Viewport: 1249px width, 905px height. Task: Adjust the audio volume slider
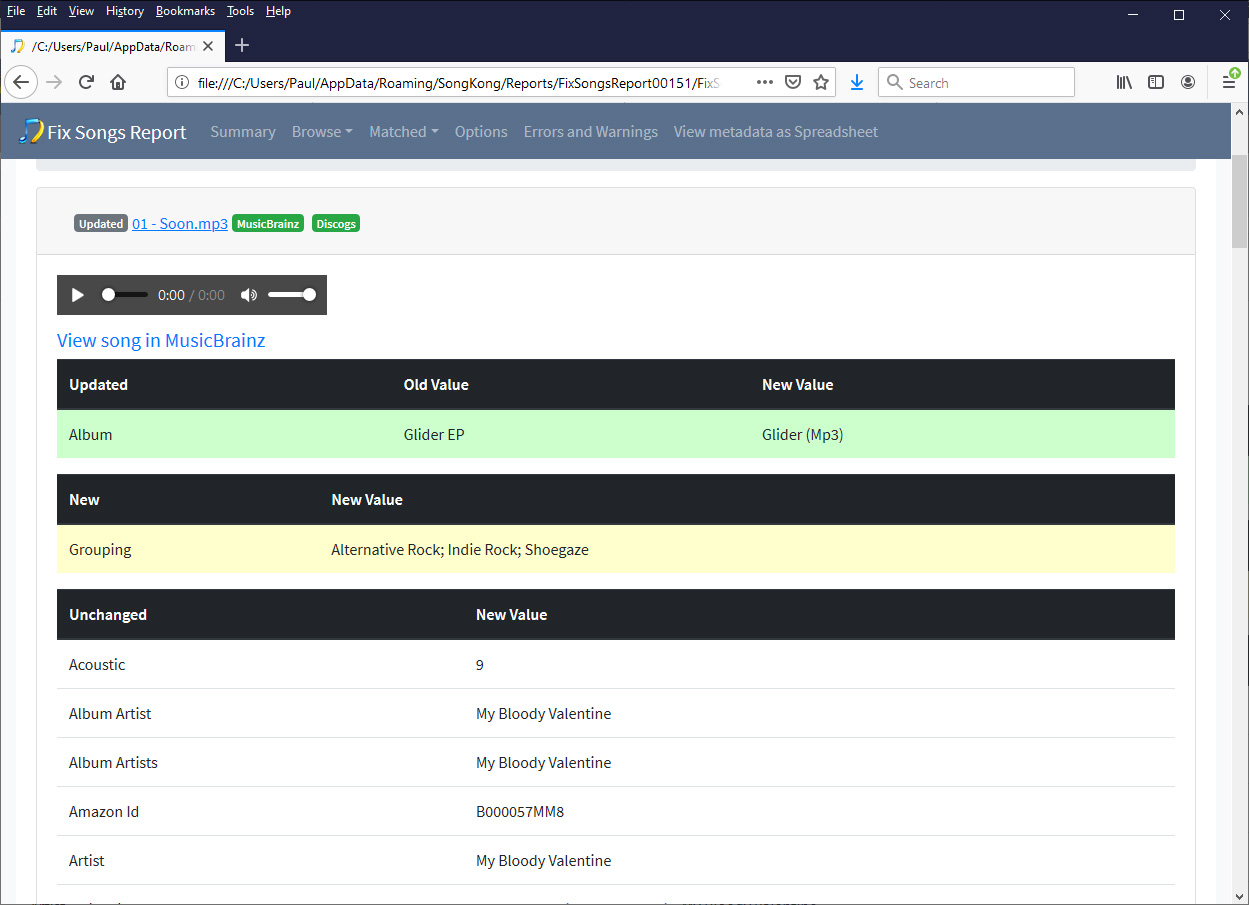(291, 295)
